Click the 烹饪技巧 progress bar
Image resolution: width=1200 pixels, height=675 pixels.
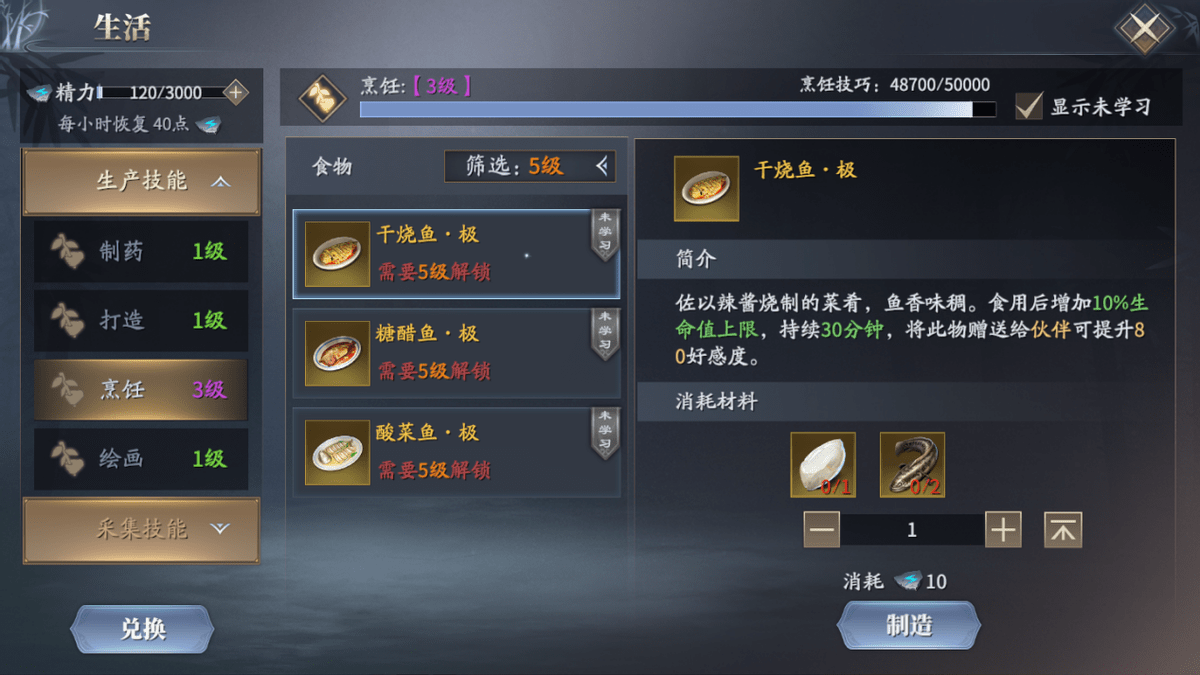678,110
